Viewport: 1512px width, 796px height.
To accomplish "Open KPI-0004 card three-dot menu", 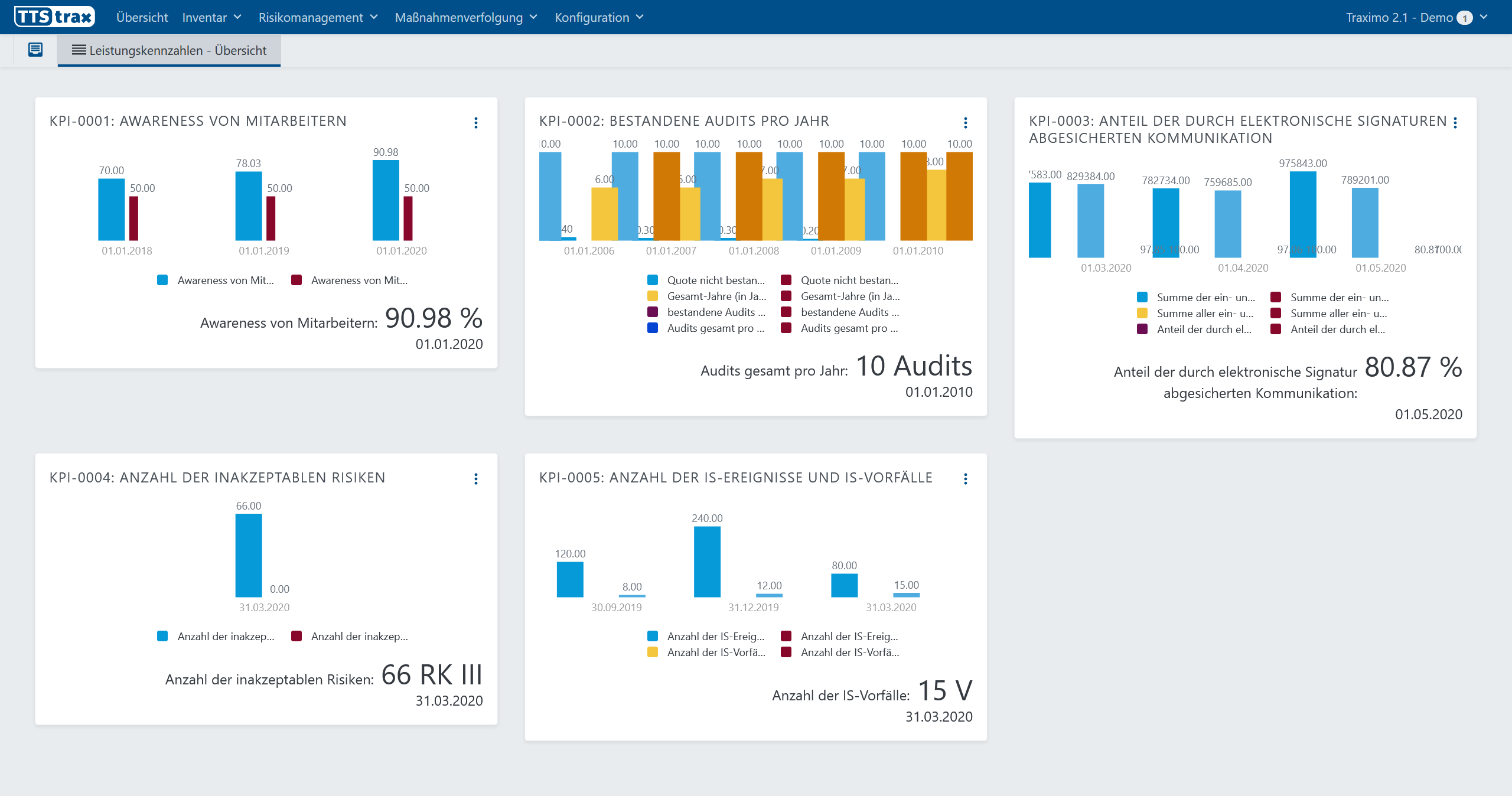I will pos(475,479).
